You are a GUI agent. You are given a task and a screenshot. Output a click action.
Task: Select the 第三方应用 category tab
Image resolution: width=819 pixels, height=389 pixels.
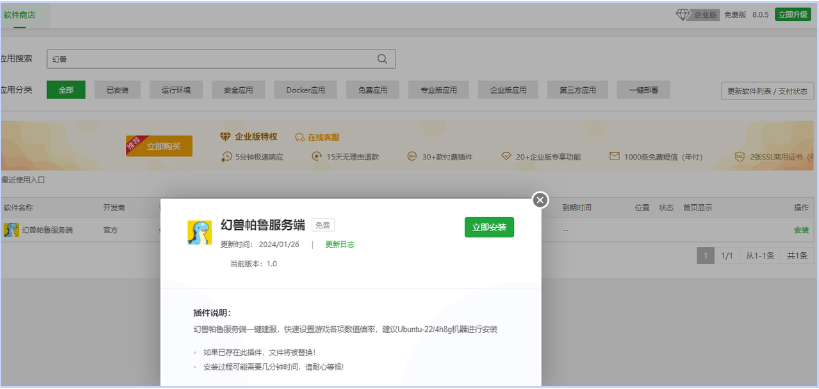point(578,90)
